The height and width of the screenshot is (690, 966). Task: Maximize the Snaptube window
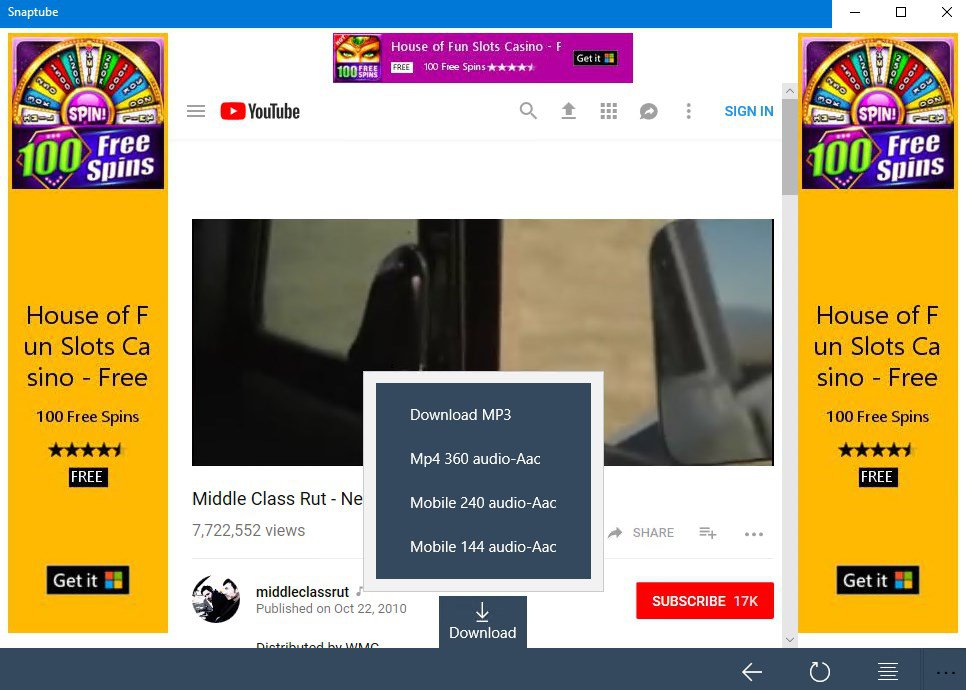901,12
